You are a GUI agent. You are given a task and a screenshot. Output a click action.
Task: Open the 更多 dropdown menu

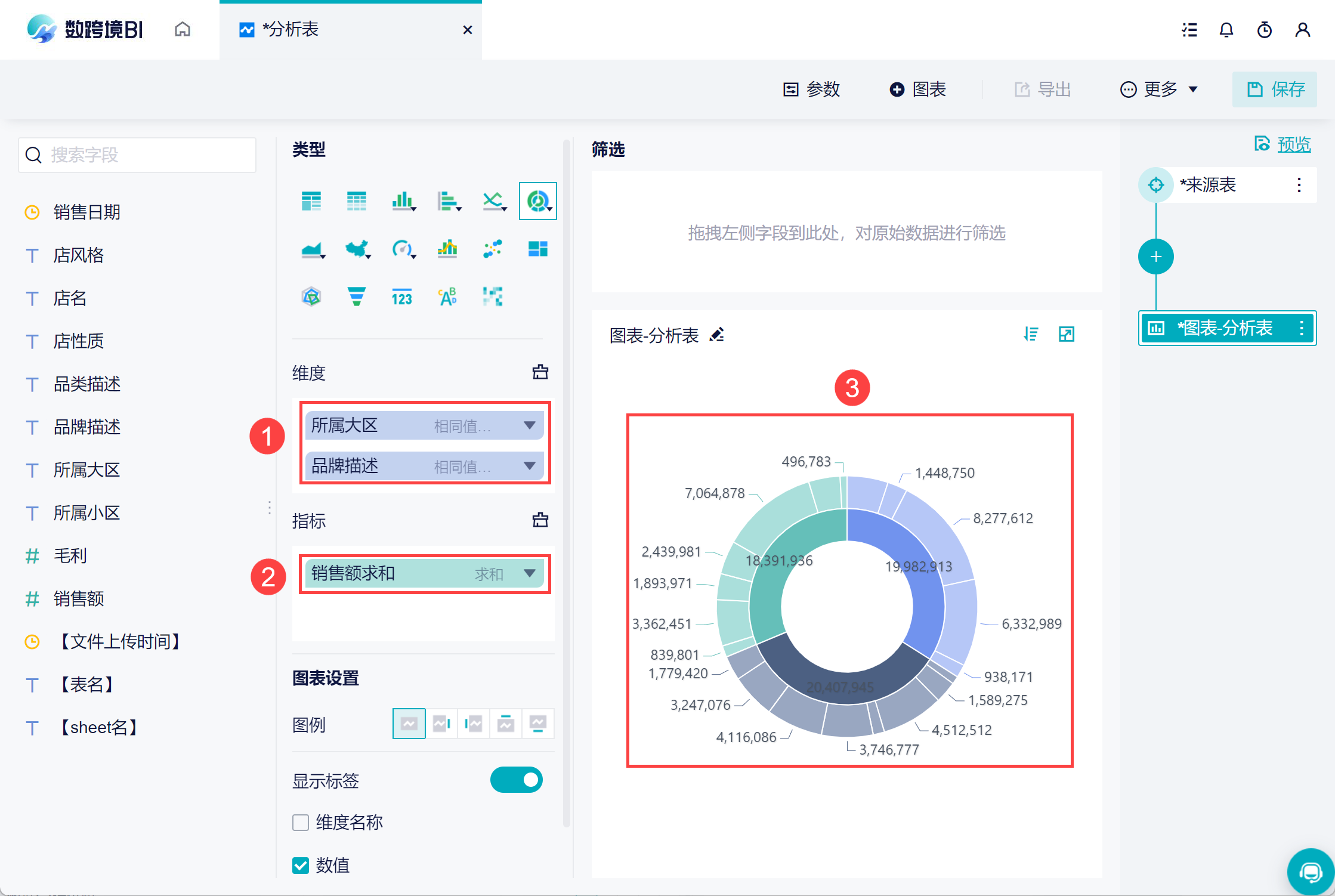[x=1159, y=89]
